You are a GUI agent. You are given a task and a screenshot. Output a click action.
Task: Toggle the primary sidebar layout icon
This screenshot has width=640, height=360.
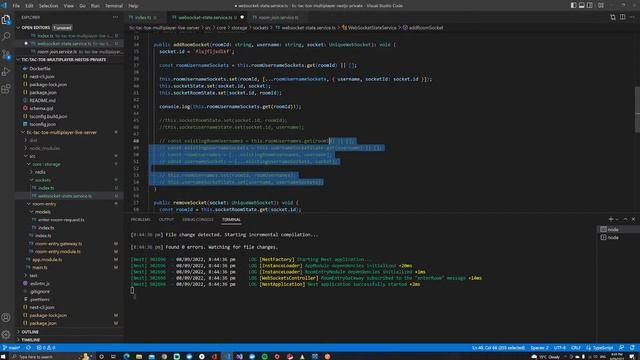[x=573, y=5]
